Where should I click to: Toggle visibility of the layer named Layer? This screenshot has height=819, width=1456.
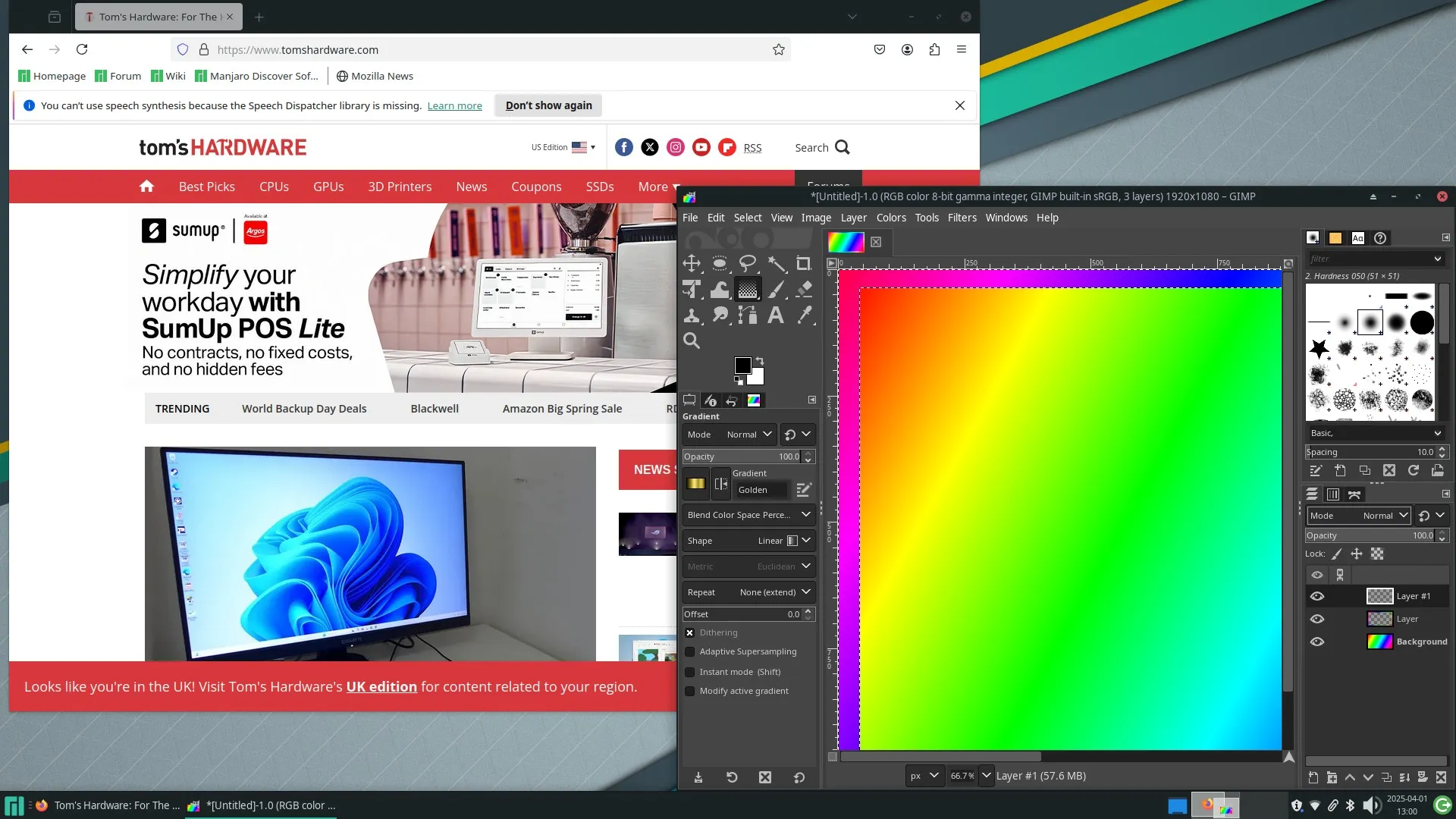1317,620
